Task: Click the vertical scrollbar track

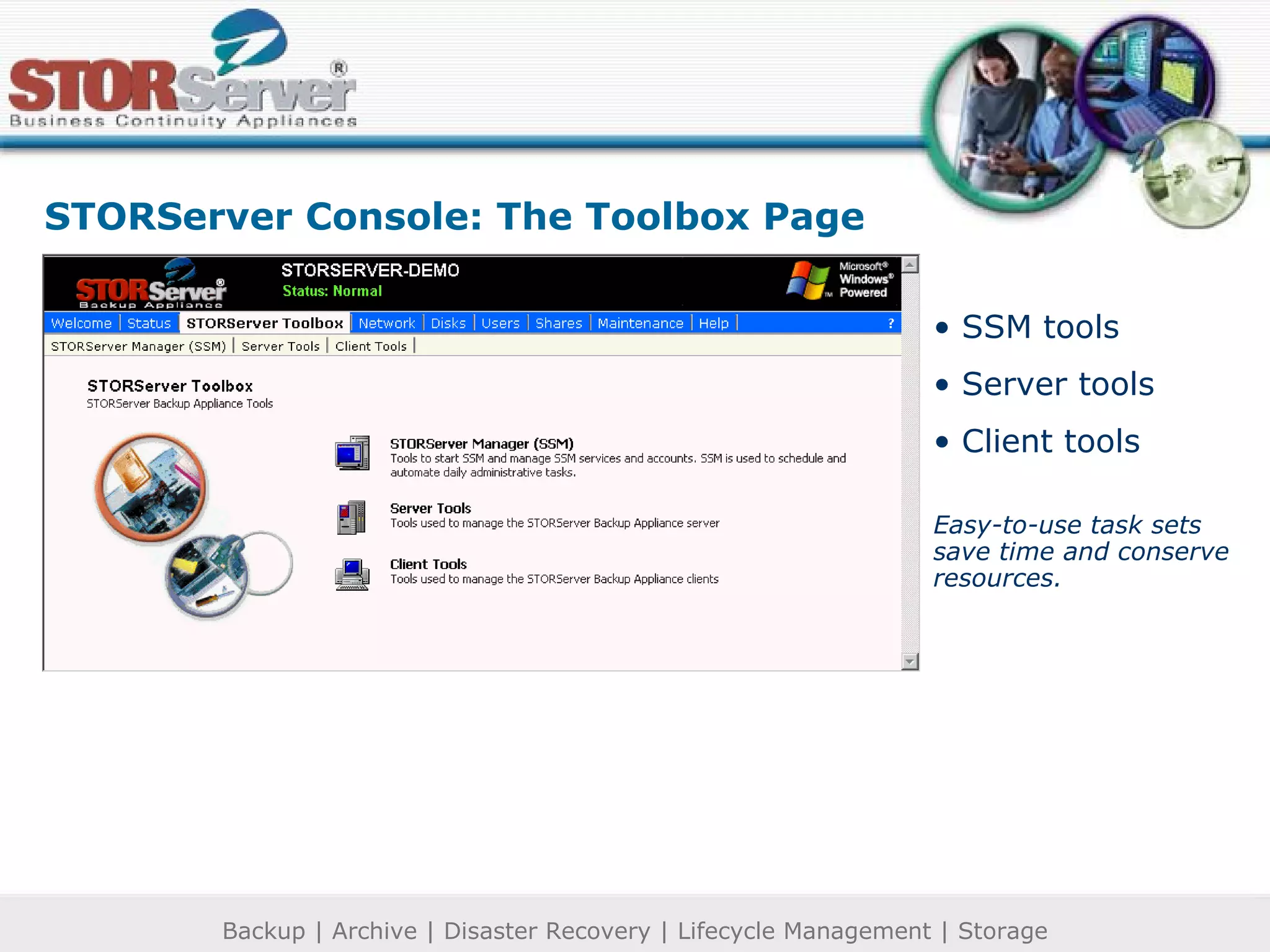Action: pyautogui.click(x=910, y=463)
